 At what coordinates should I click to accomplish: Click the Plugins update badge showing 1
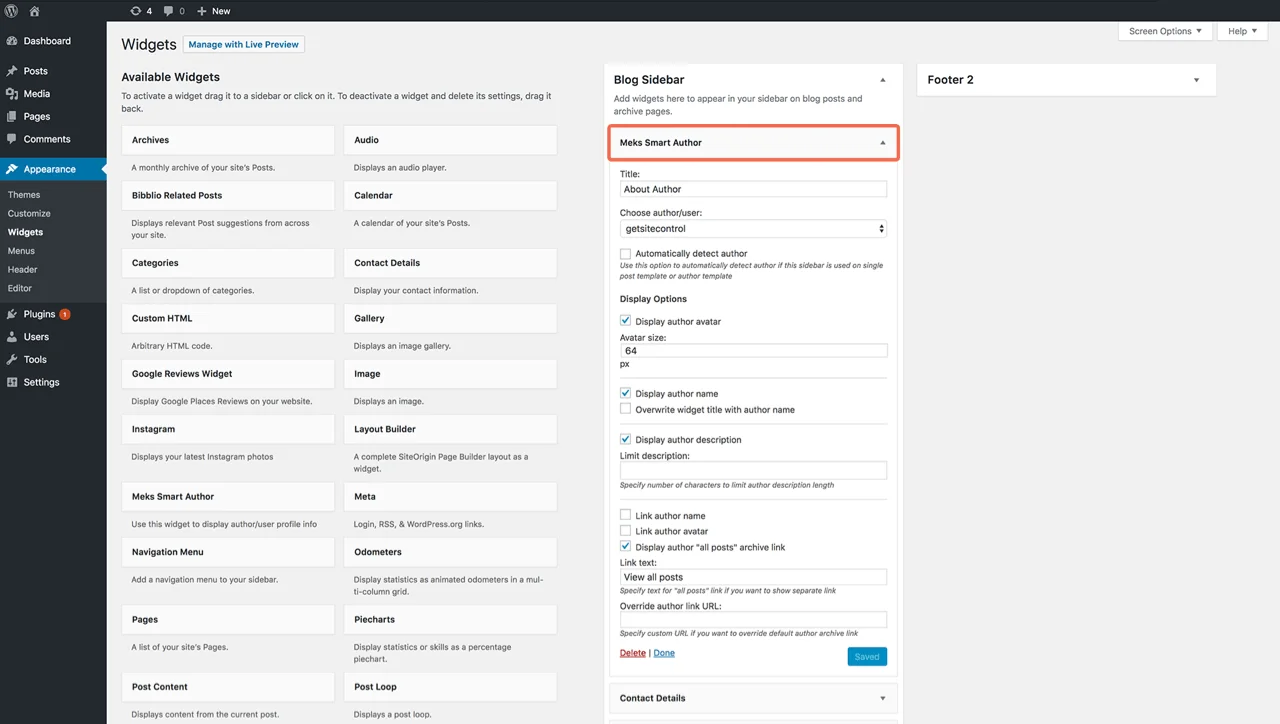pyautogui.click(x=65, y=314)
